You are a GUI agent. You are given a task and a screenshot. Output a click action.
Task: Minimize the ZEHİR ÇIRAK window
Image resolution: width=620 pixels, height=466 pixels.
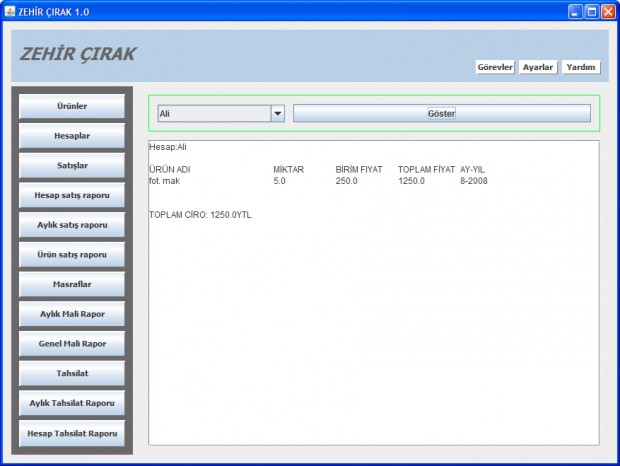tap(575, 12)
